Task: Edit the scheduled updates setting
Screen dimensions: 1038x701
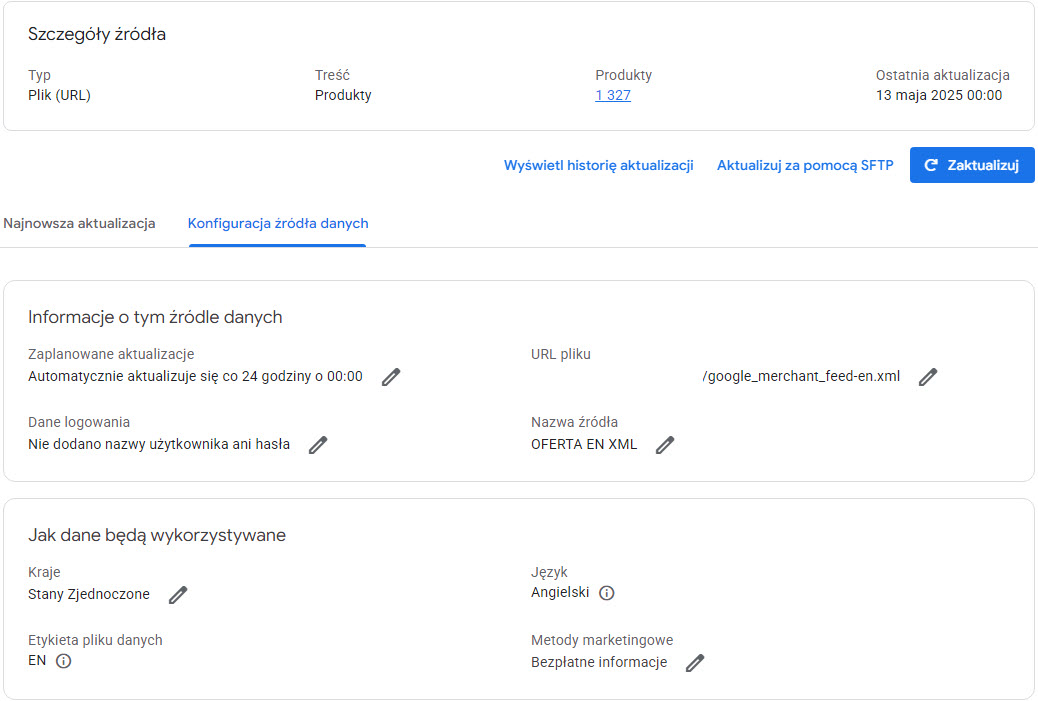Action: point(391,377)
